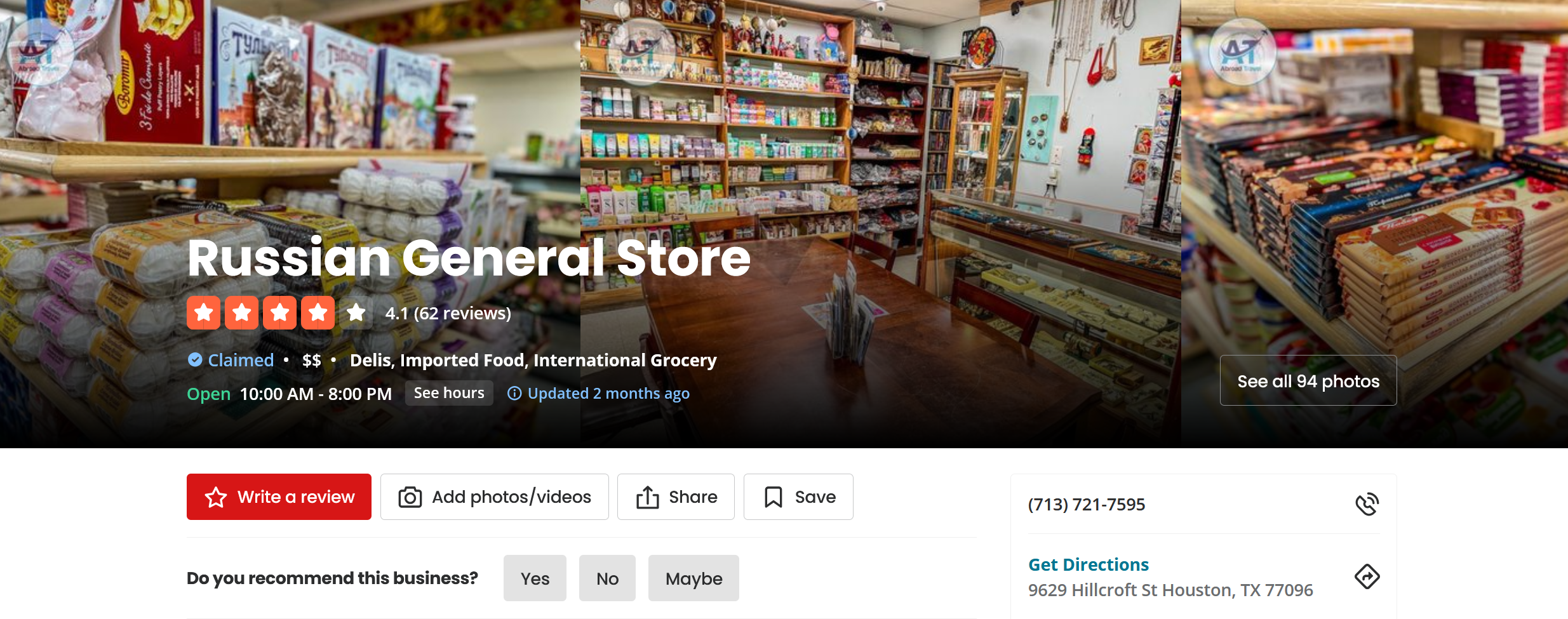Answer No to recommend this business

607,578
